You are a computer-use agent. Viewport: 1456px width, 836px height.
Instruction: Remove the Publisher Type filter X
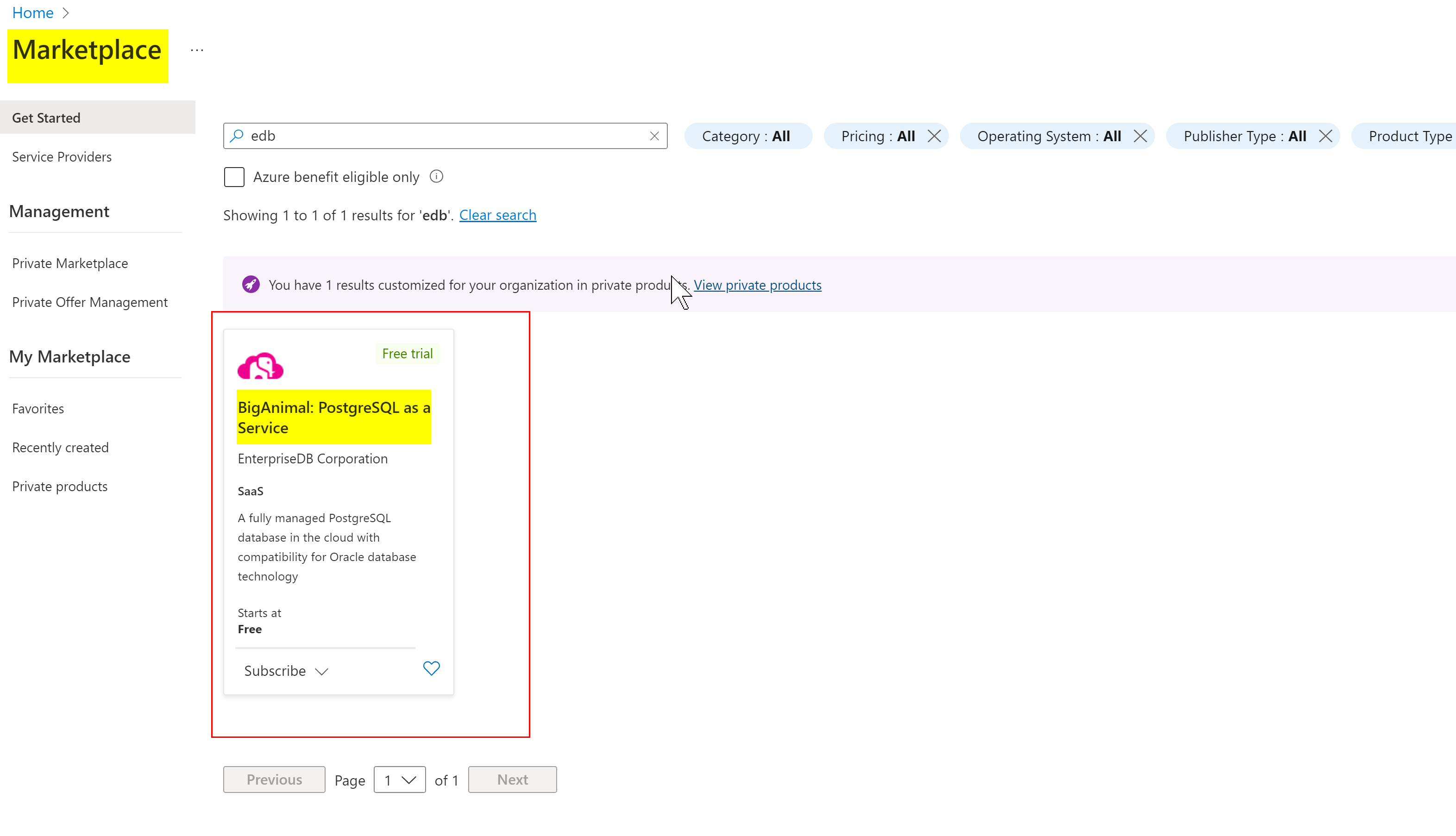point(1325,136)
